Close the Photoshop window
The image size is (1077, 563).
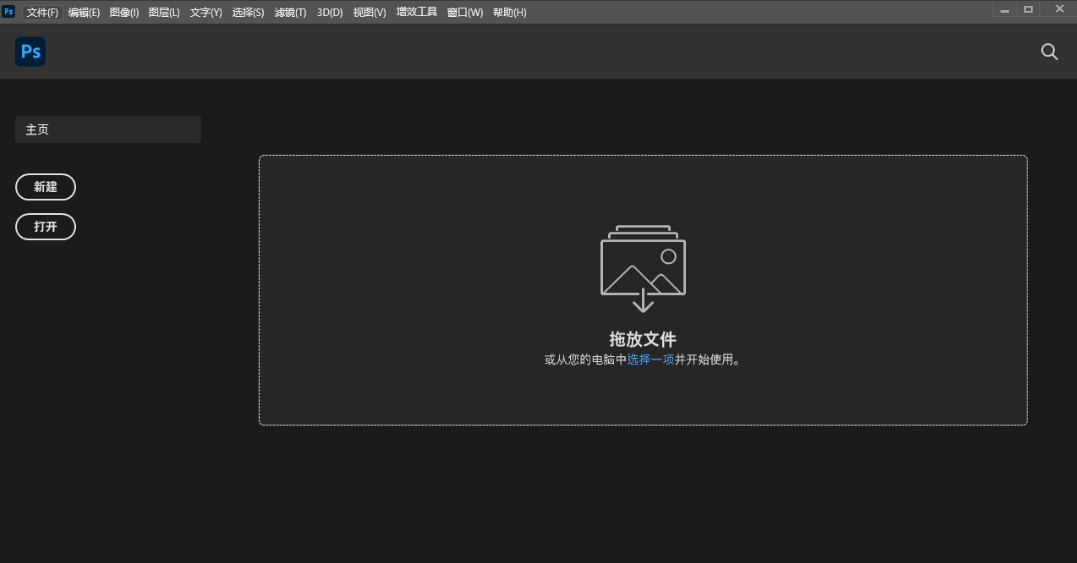(1060, 10)
